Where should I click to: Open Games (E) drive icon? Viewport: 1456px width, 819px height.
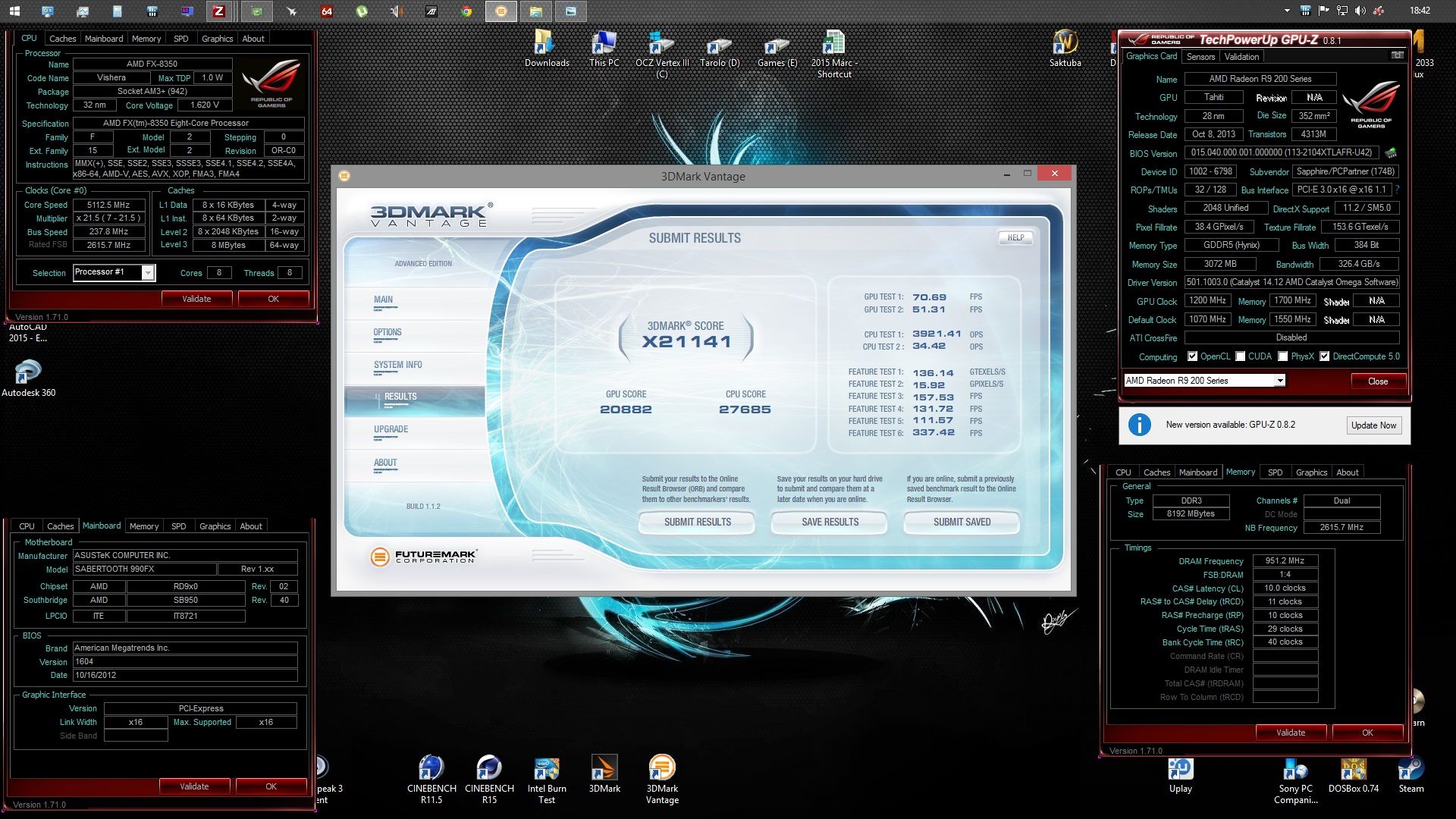[x=777, y=49]
